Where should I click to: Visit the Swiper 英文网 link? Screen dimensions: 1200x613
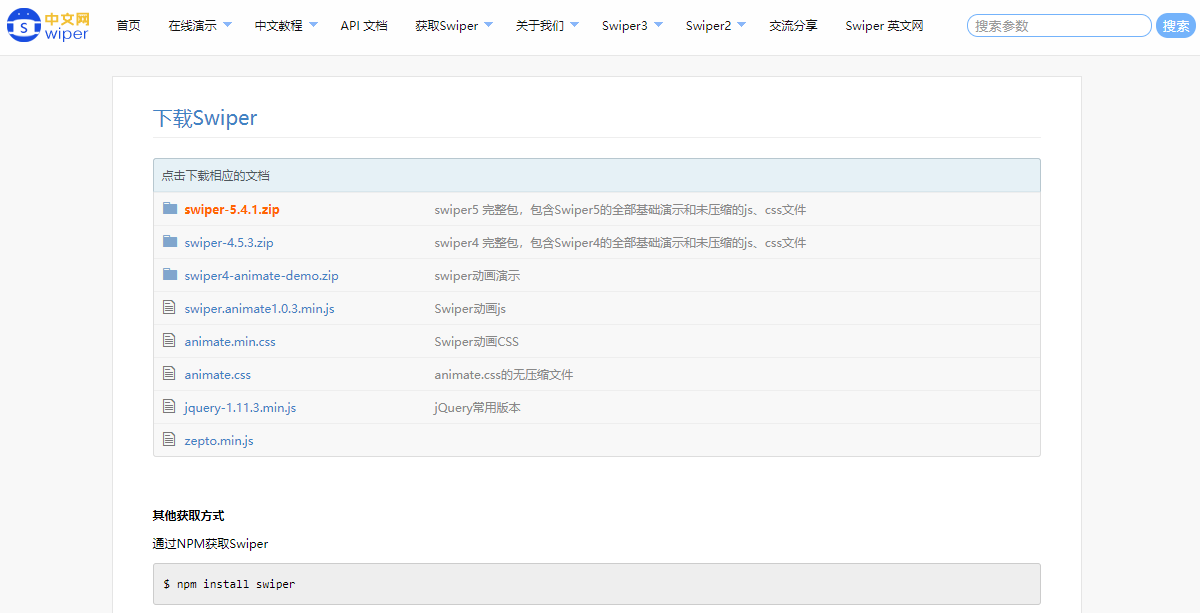coord(884,26)
